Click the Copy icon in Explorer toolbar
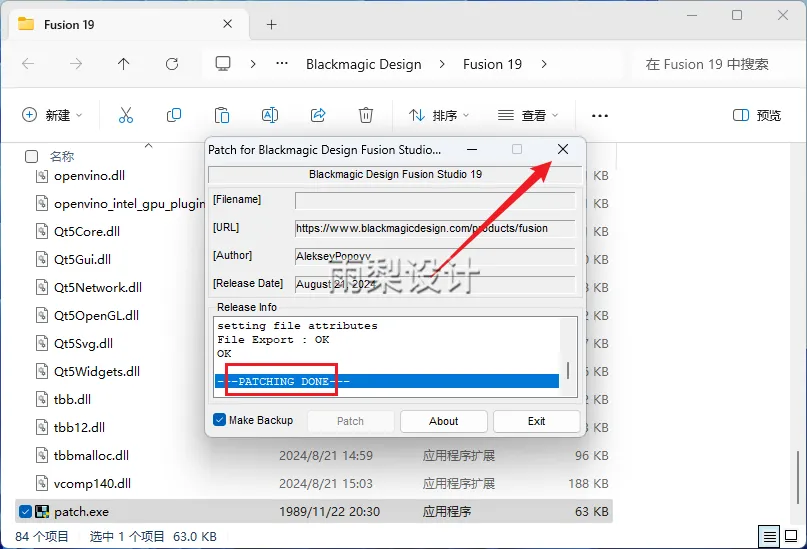 coord(174,115)
